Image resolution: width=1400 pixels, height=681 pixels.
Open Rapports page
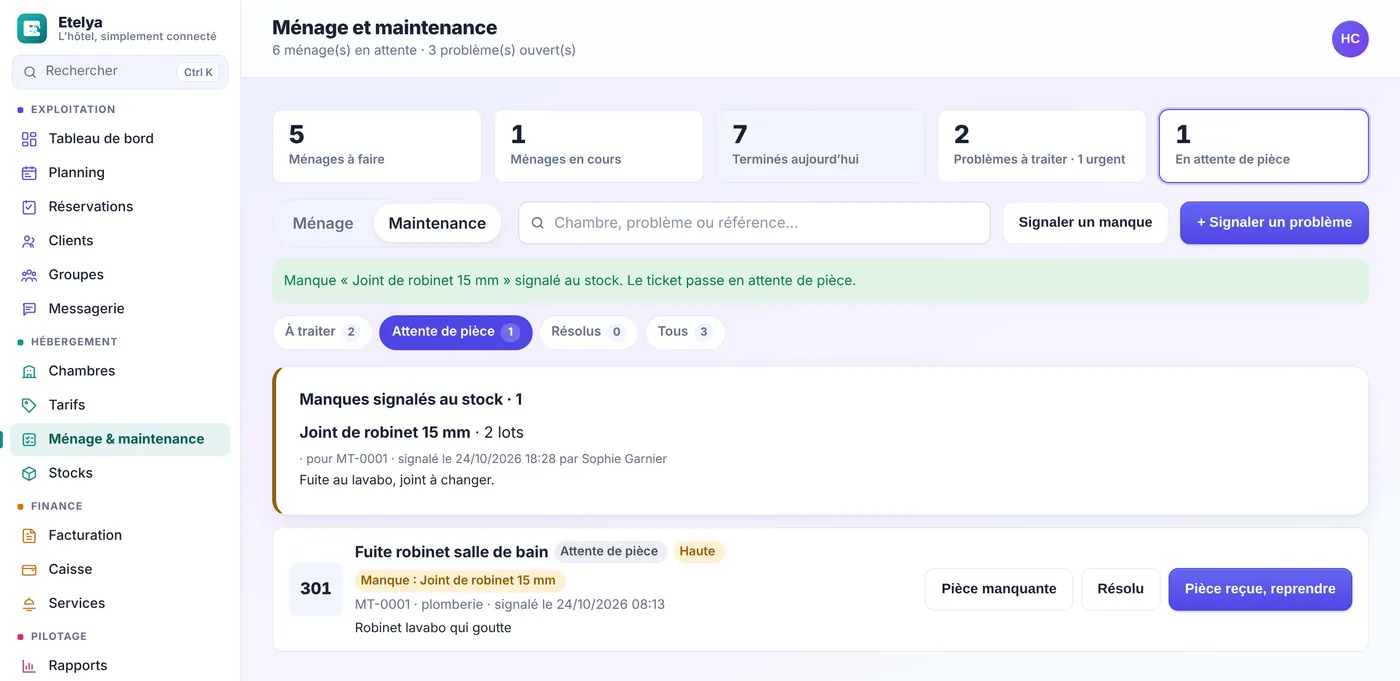click(120, 665)
